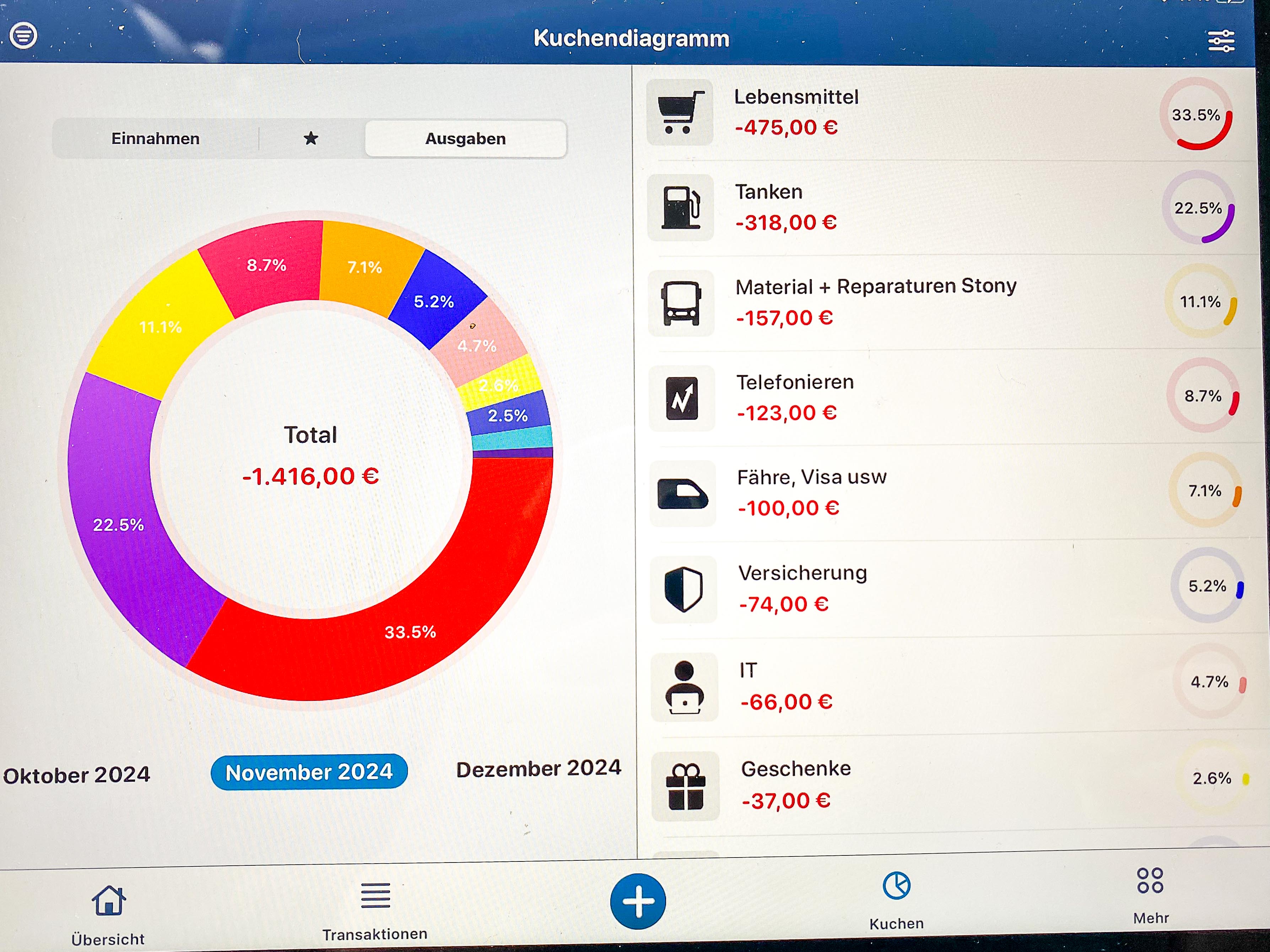Open the hamburger menu icon top-left
This screenshot has height=952, width=1270.
click(x=23, y=36)
